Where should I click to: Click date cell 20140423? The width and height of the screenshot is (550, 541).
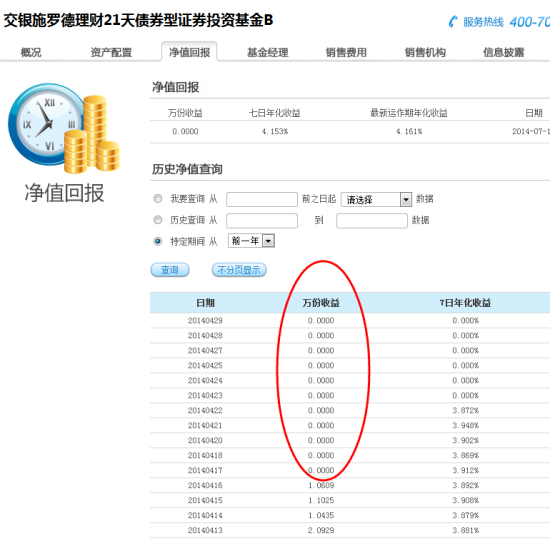pyautogui.click(x=205, y=395)
